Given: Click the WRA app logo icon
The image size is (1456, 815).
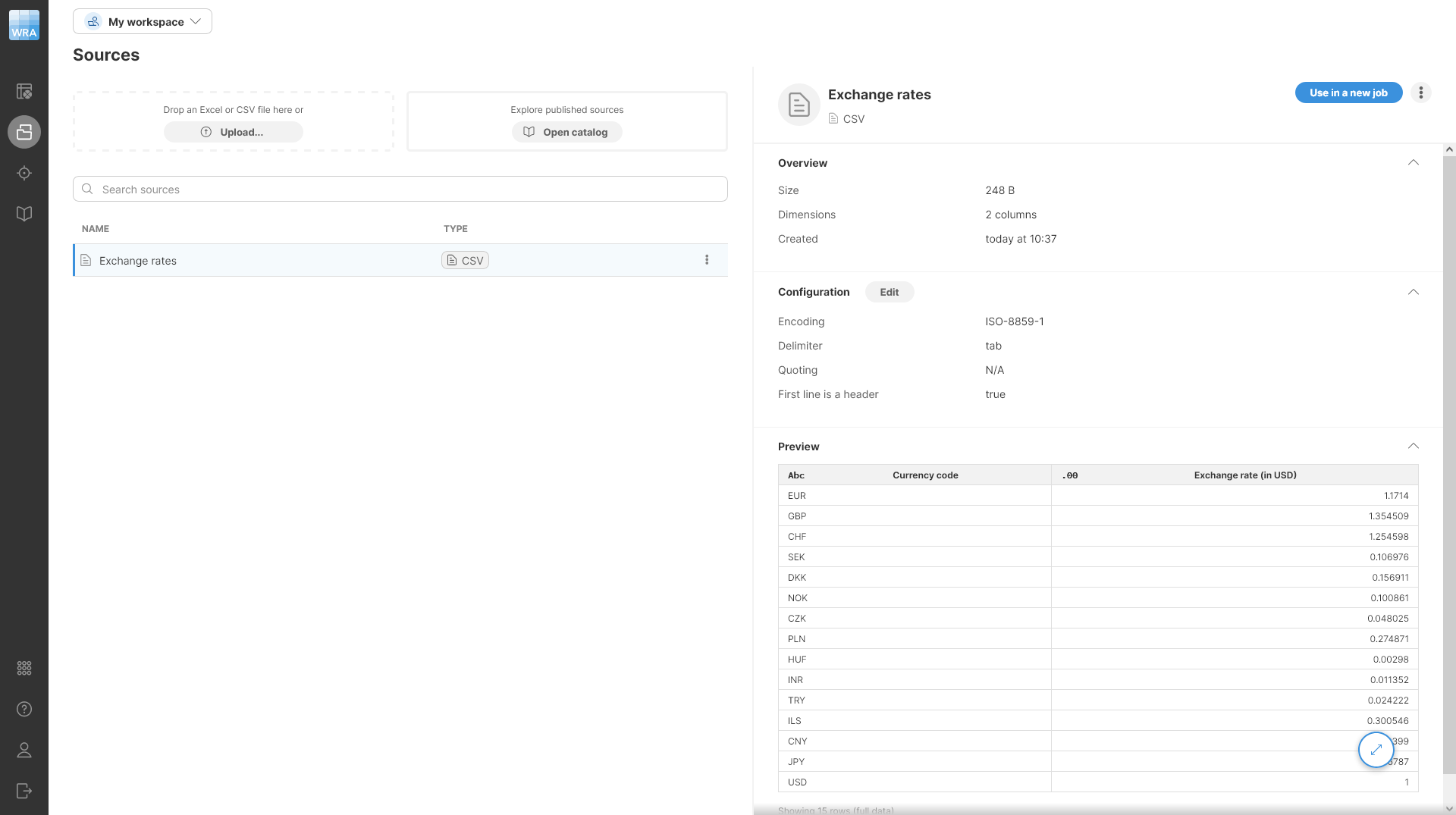Looking at the screenshot, I should (24, 25).
